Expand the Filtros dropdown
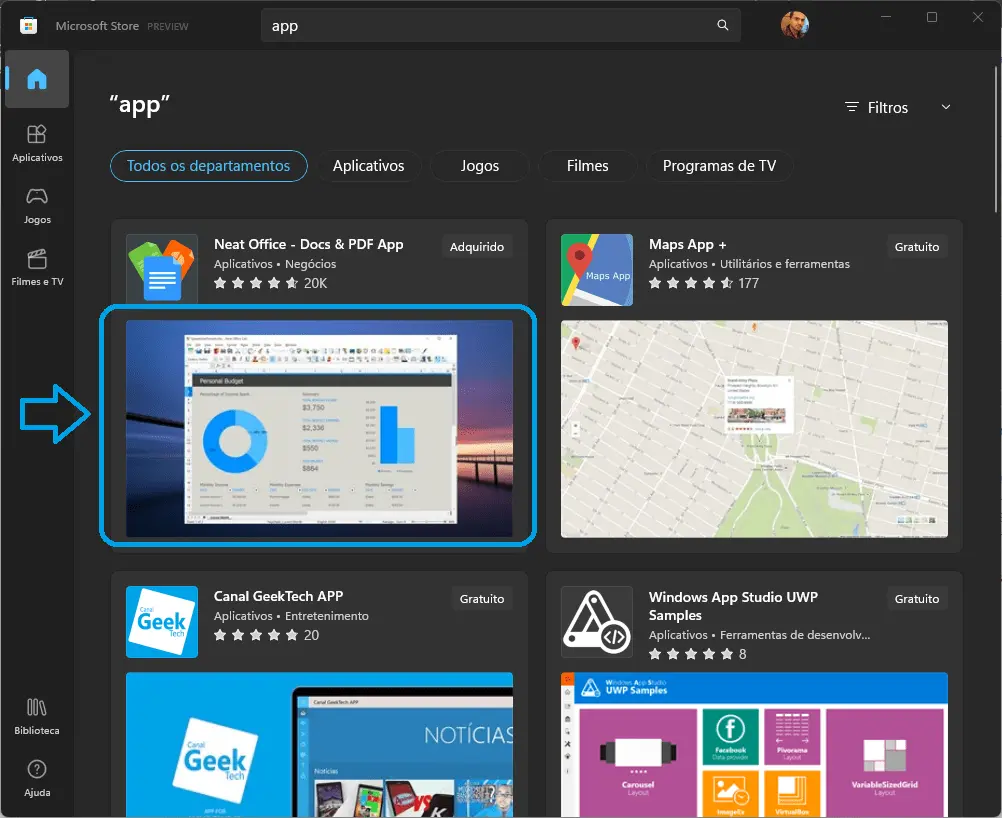The width and height of the screenshot is (1002, 818). [x=898, y=107]
